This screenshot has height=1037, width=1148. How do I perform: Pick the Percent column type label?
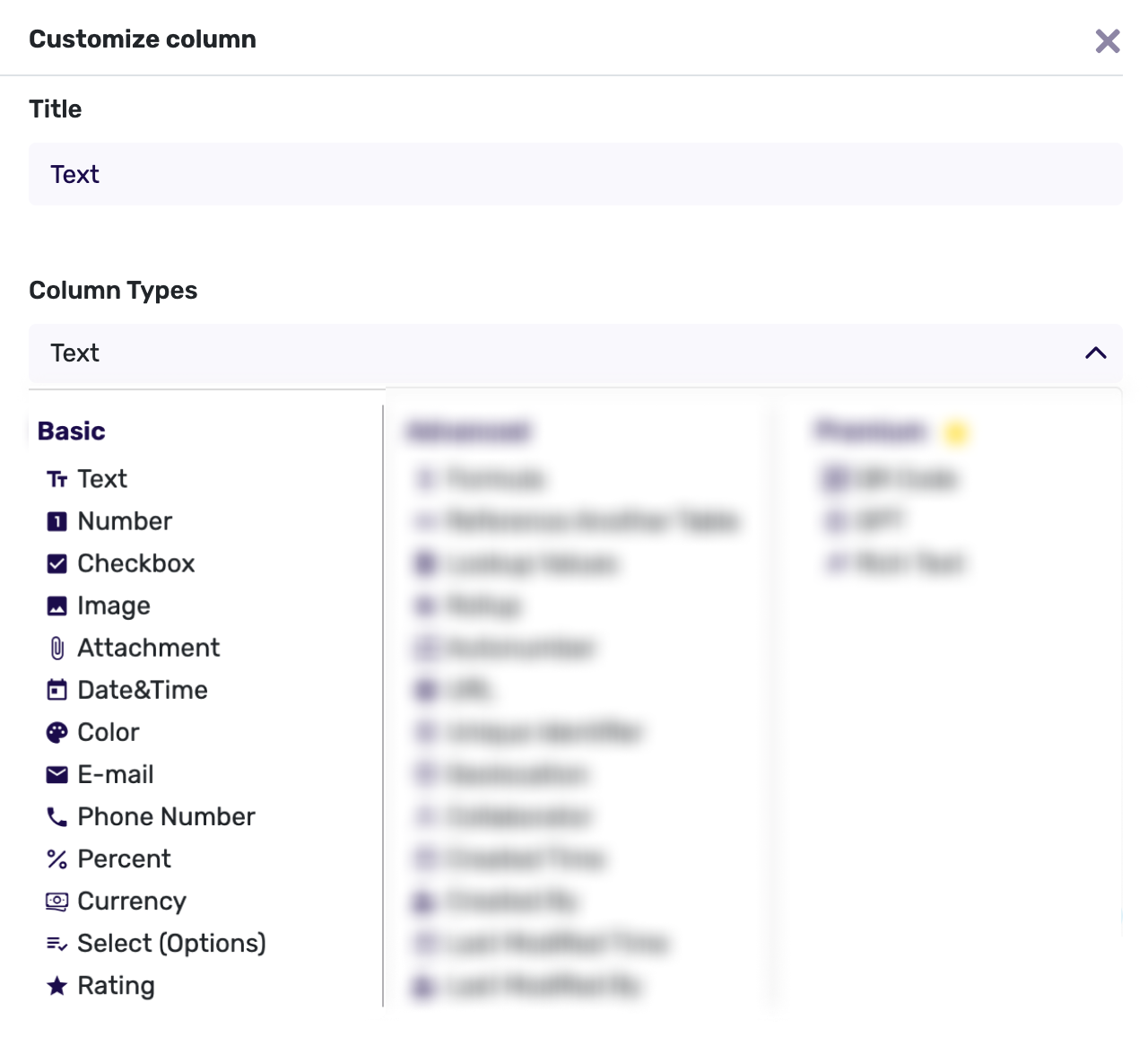125,858
